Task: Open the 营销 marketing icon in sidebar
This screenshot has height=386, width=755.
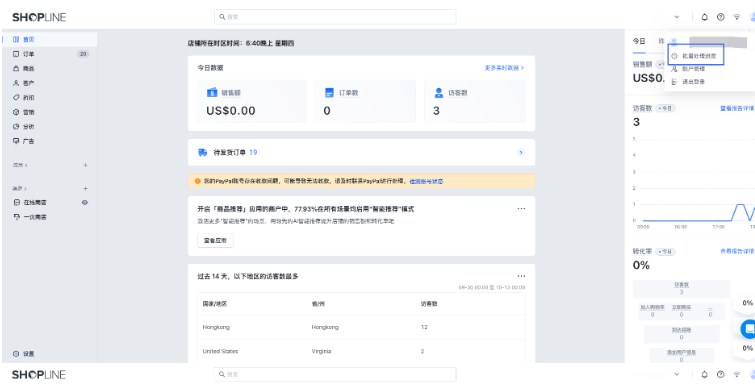Action: point(16,112)
